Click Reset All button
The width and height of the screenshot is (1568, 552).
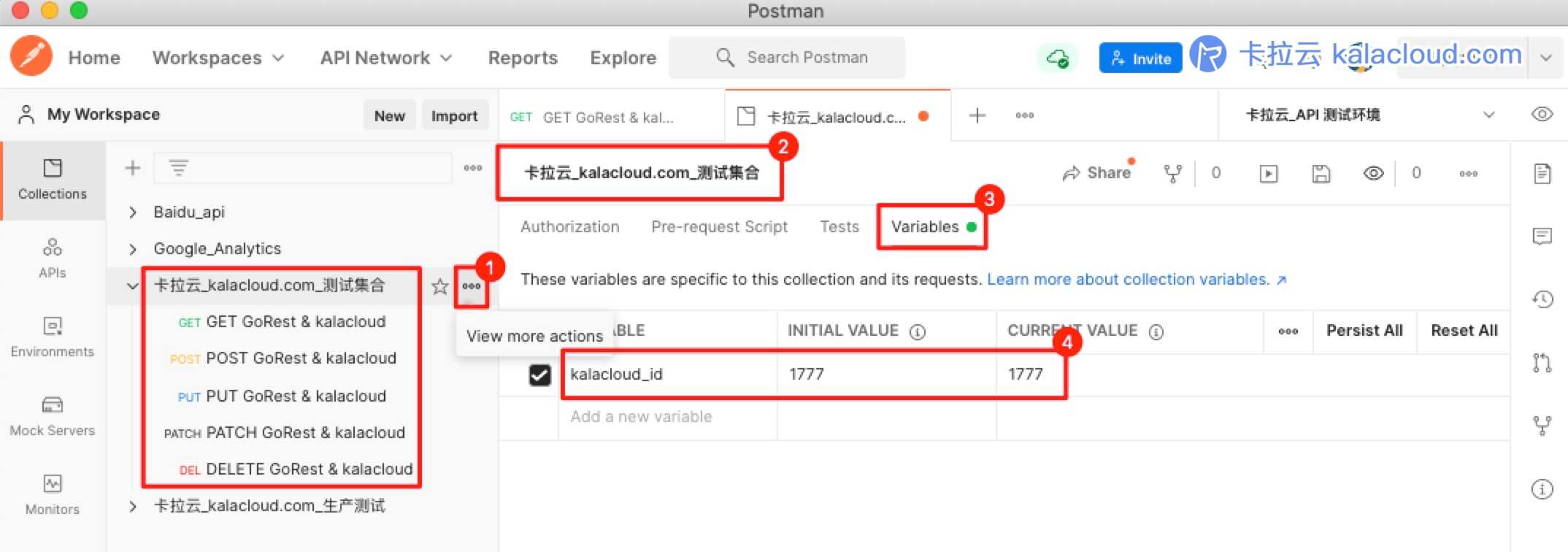pos(1464,331)
